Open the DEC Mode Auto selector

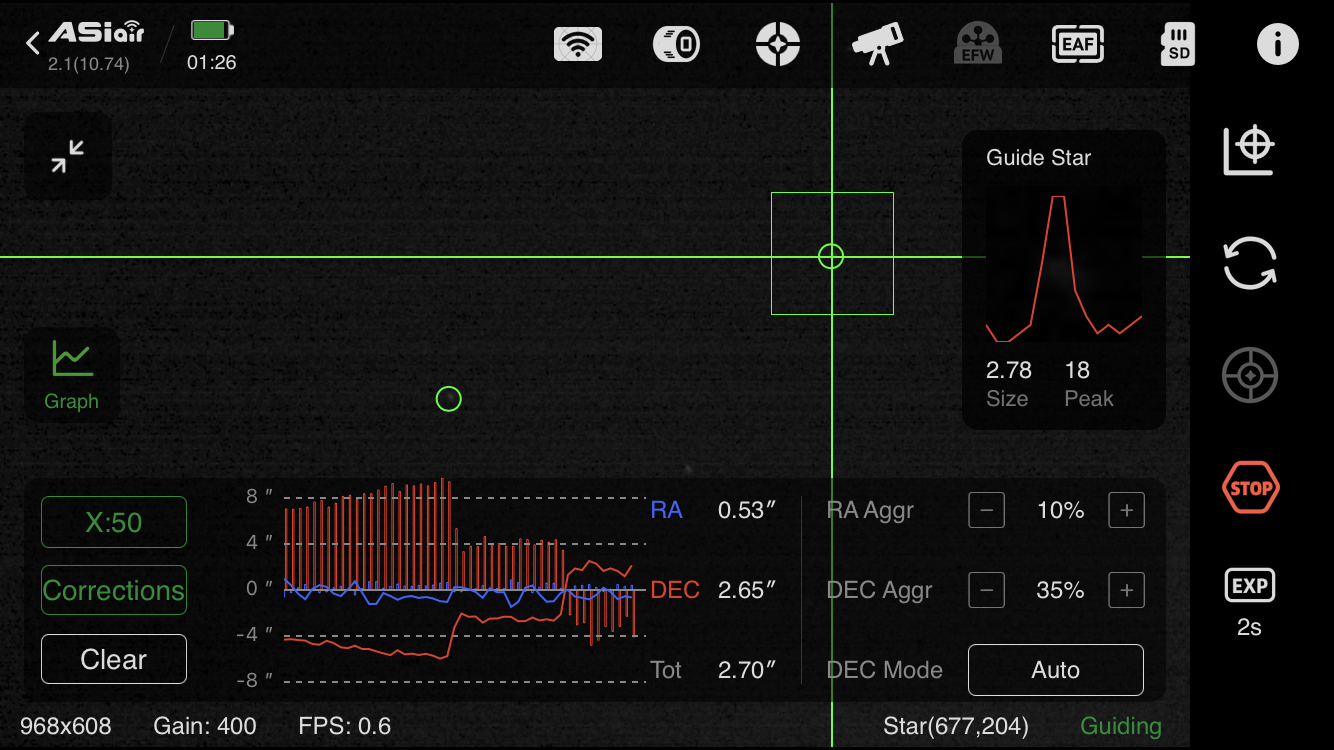(1055, 670)
